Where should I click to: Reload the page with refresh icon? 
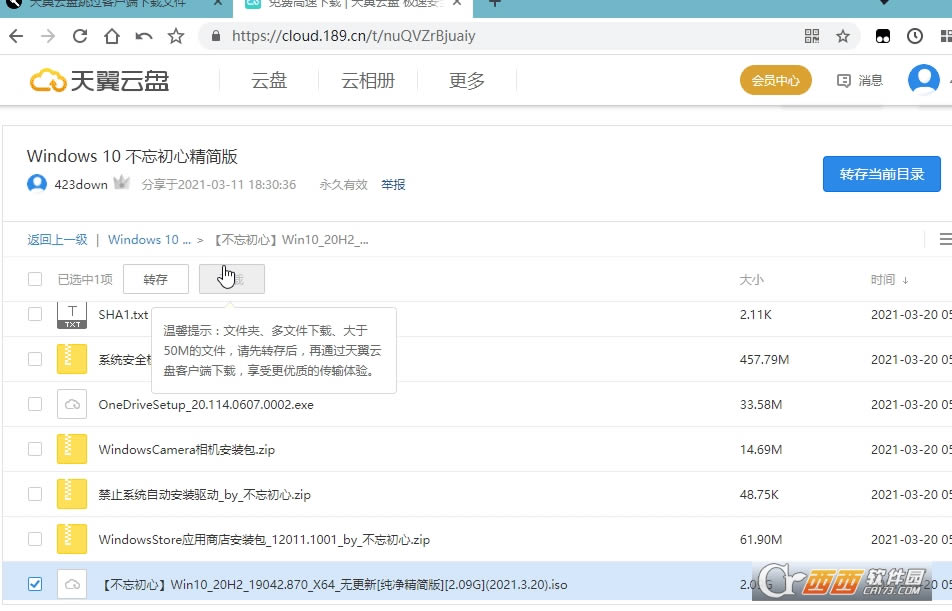point(80,36)
